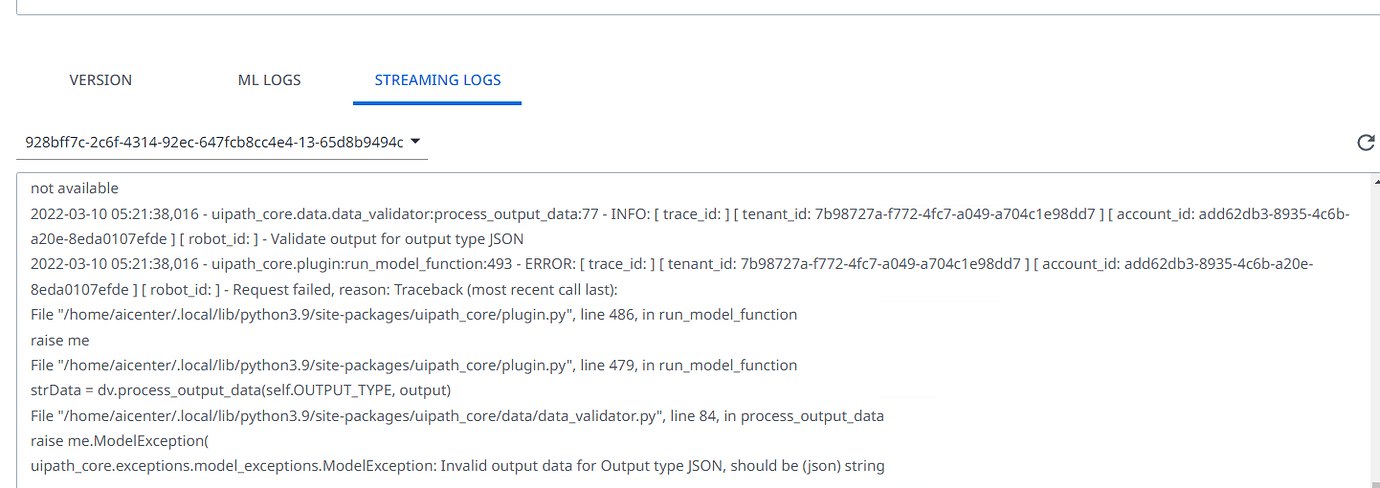Click the plugin.py line 486 traceback entry
Screen dimensions: 1380x488
[414, 315]
